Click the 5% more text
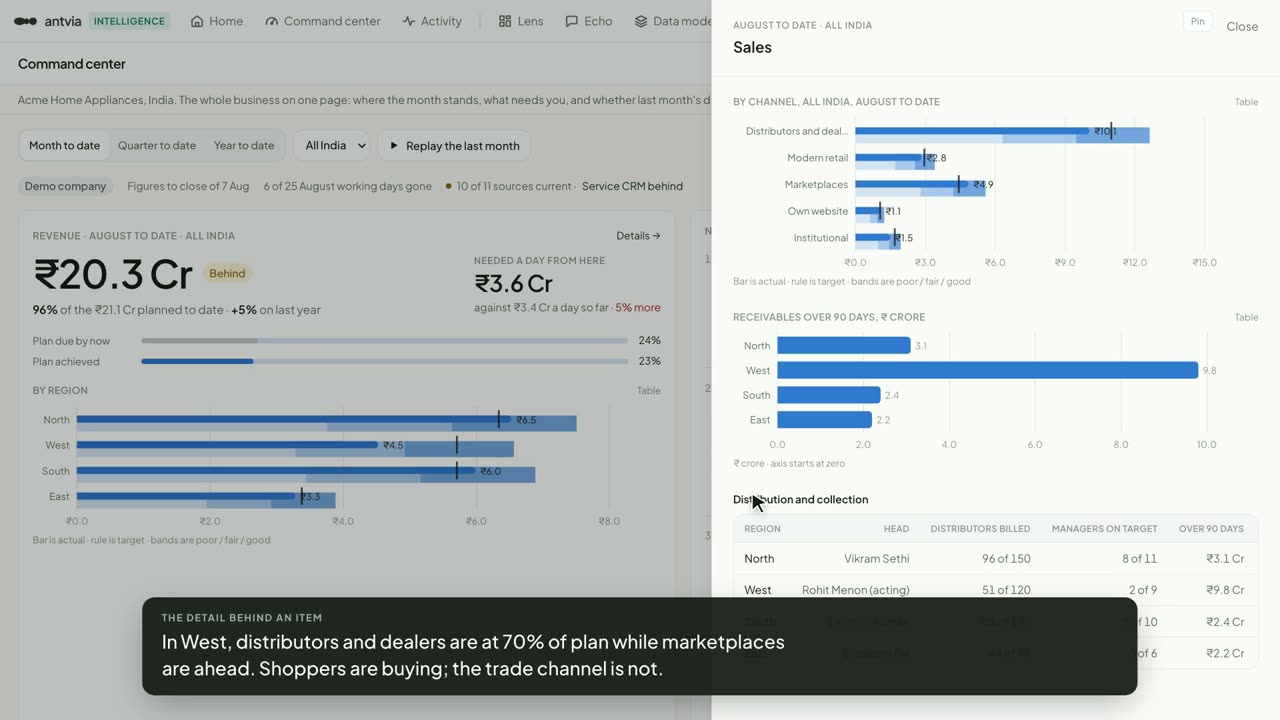The height and width of the screenshot is (720, 1280). pyautogui.click(x=638, y=308)
